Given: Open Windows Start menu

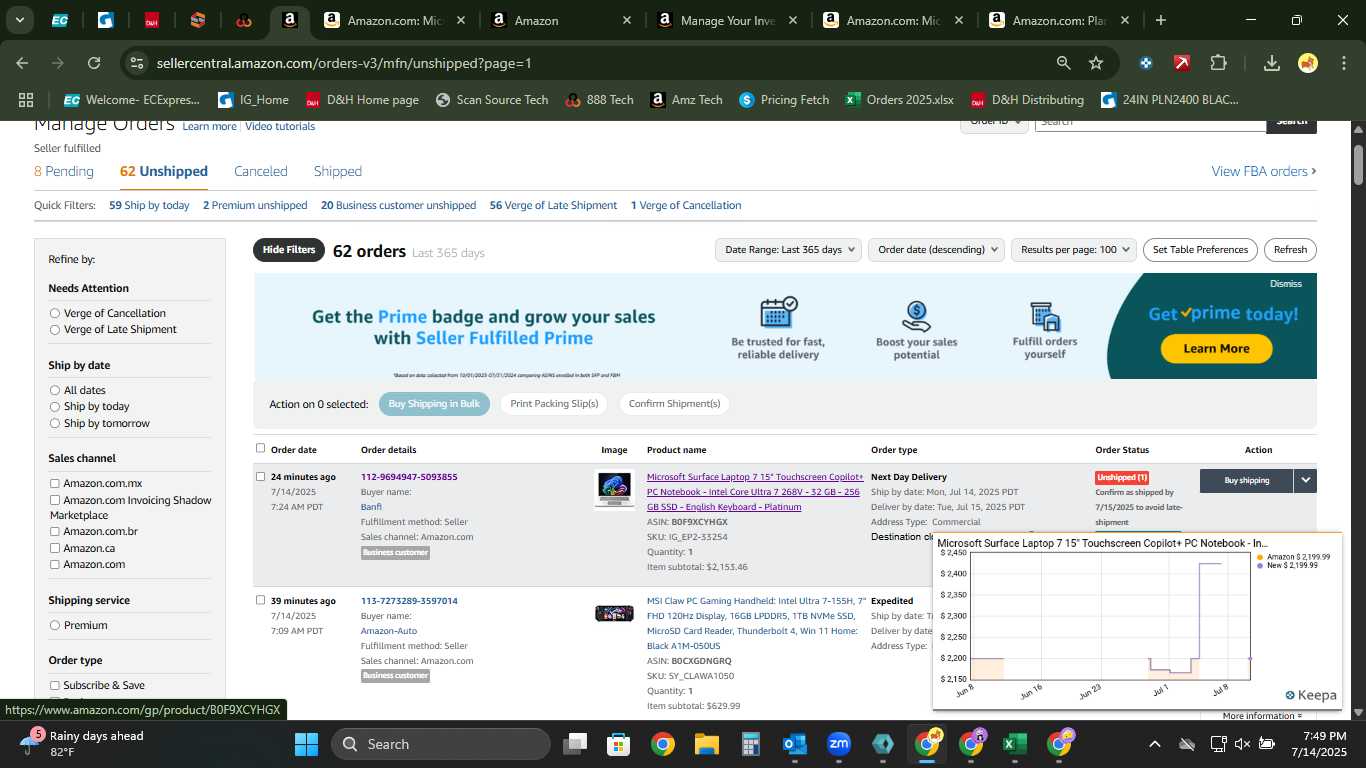Looking at the screenshot, I should coord(306,744).
